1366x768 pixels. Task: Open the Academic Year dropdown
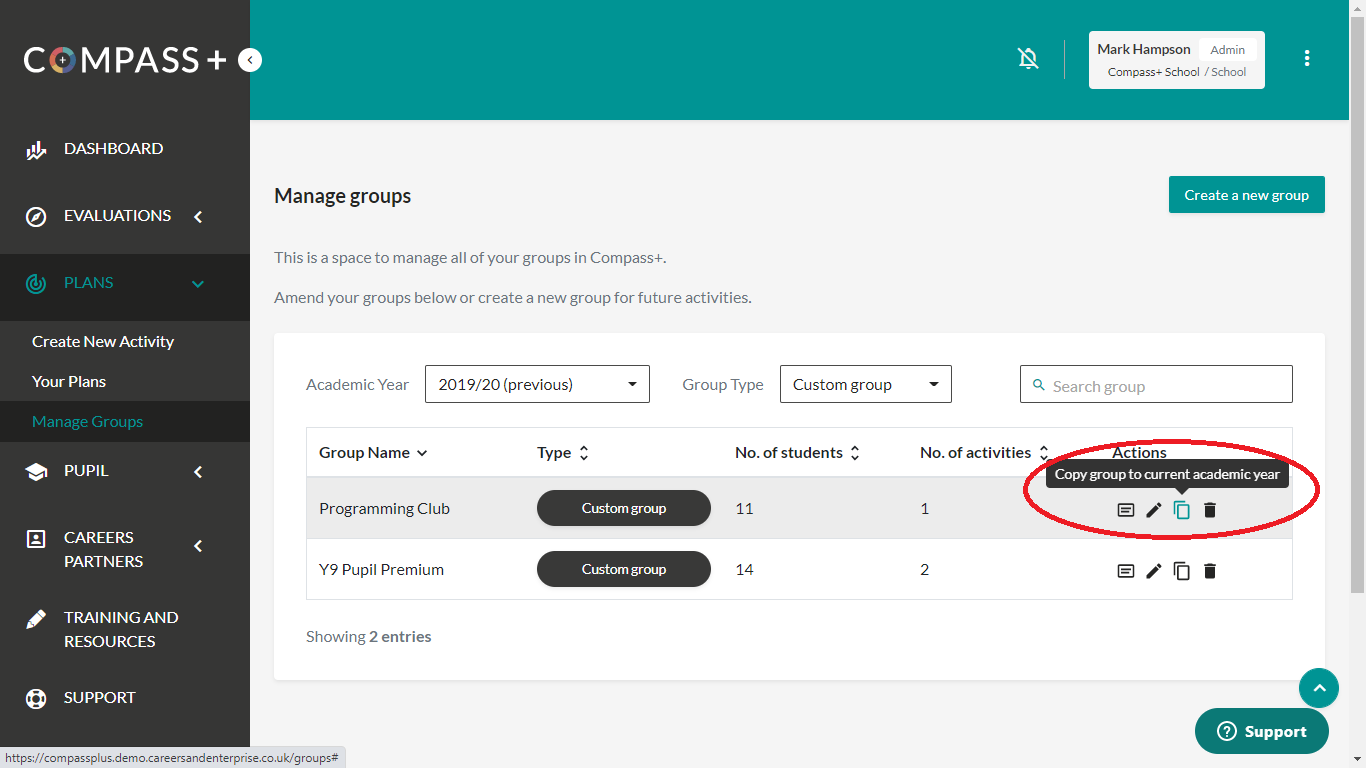[x=537, y=385]
